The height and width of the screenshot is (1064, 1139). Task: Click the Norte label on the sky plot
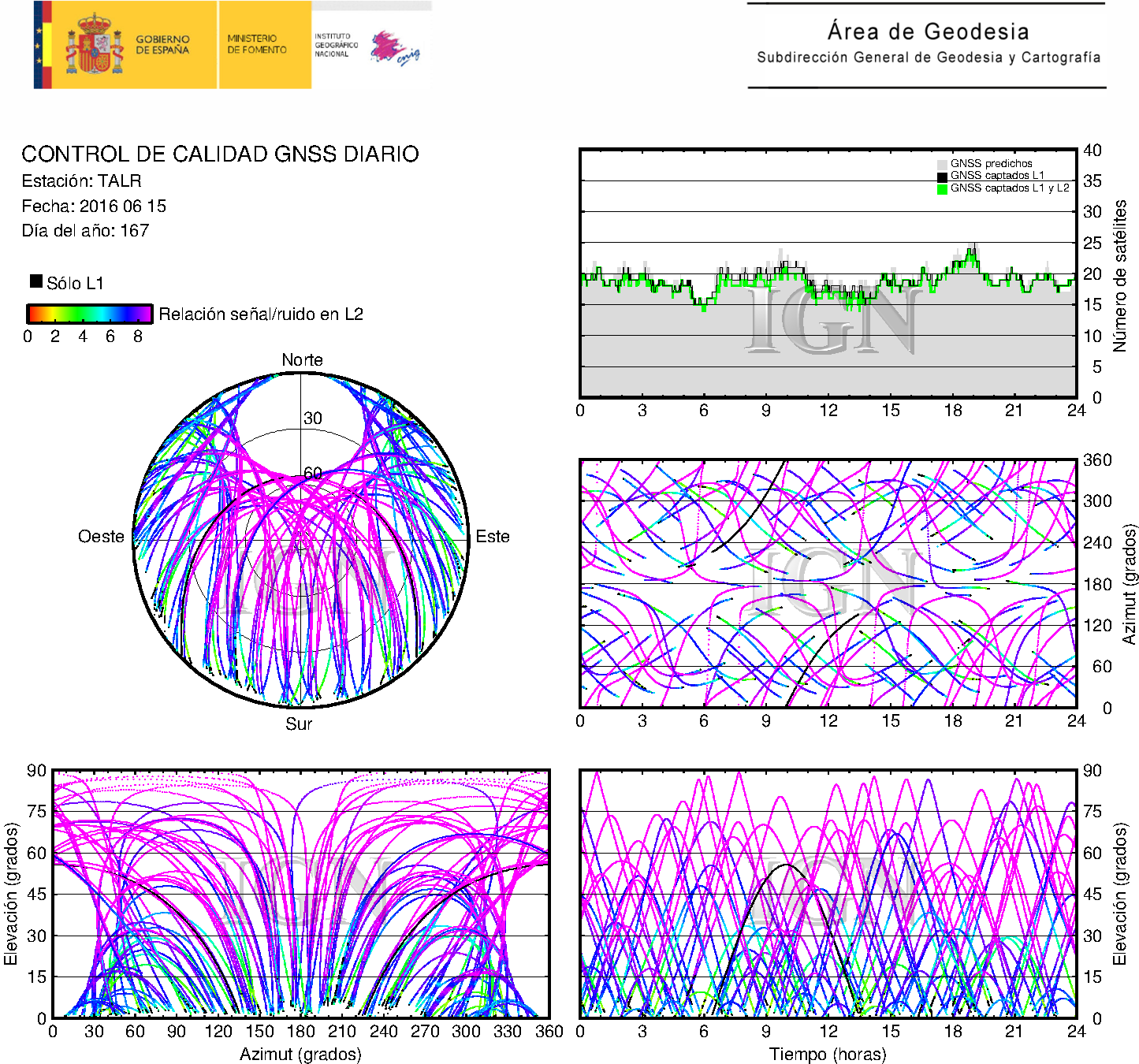click(302, 360)
